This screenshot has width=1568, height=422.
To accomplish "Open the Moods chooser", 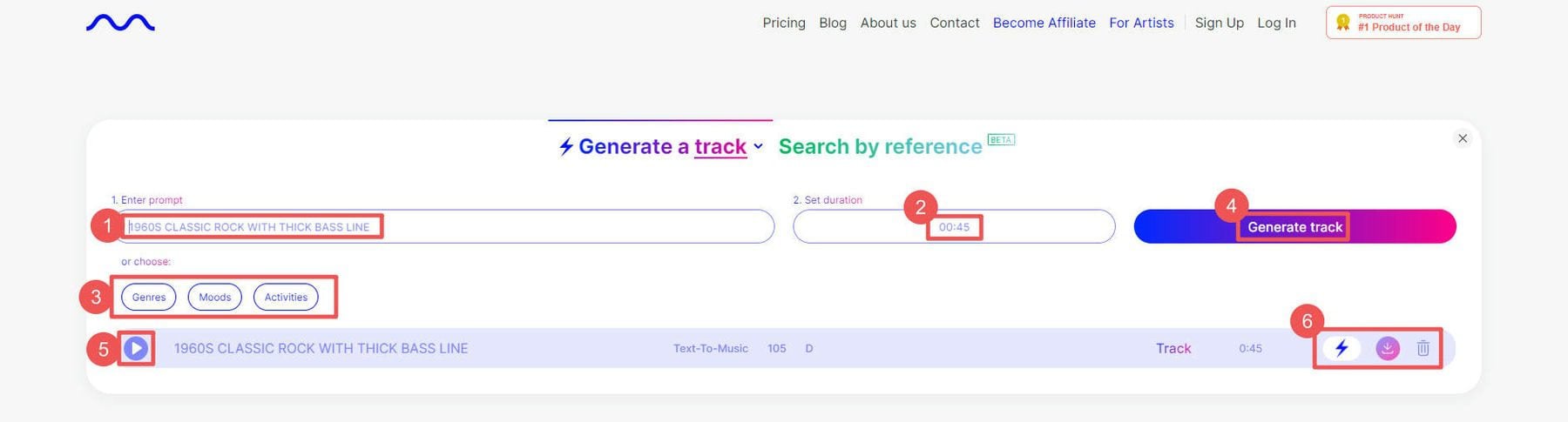I will 214,297.
